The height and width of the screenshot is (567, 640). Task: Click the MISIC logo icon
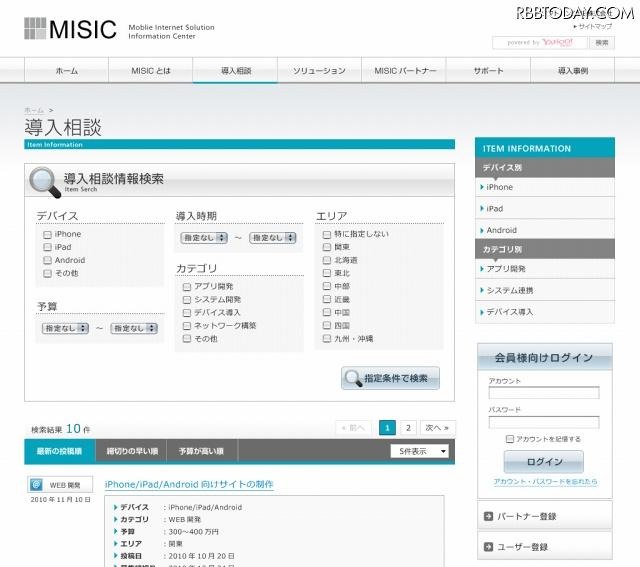pos(35,29)
